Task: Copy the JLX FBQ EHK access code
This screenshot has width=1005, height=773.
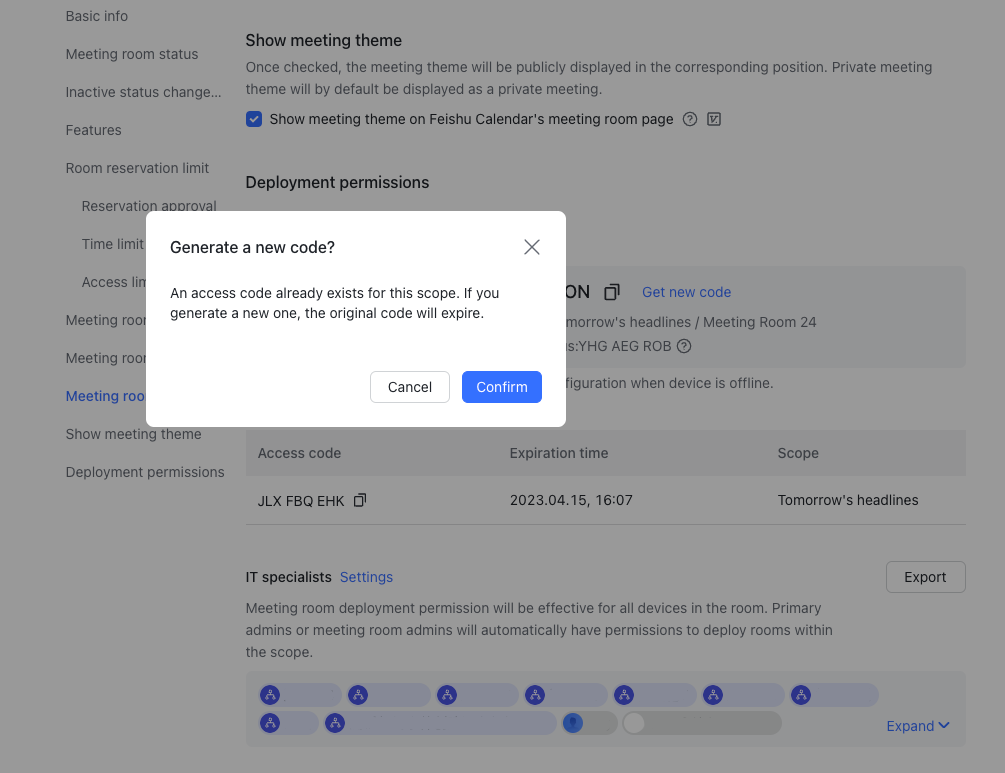Action: pos(360,500)
